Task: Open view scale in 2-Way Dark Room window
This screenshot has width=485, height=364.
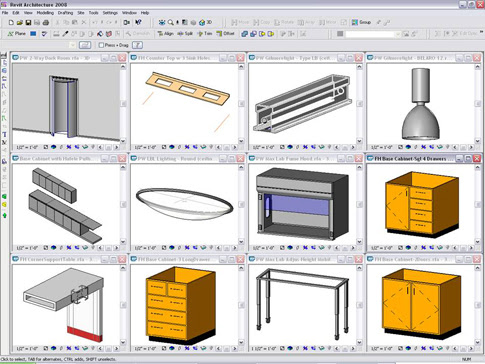Action: 28,147
